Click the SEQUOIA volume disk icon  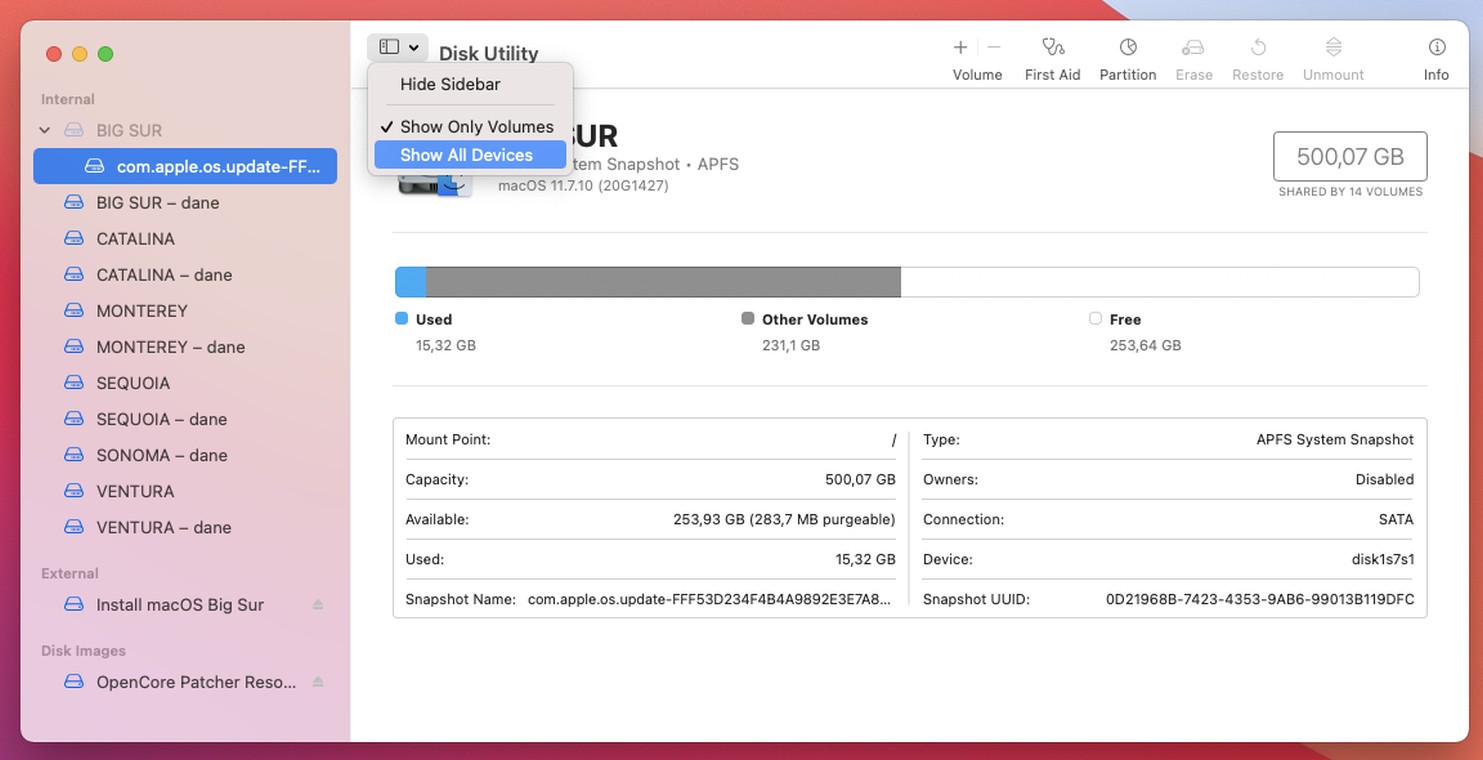click(x=73, y=382)
